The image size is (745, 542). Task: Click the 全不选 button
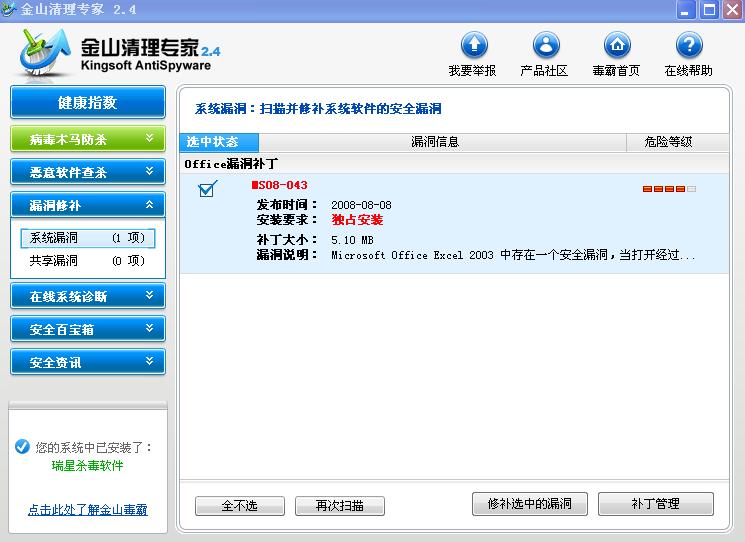coord(240,505)
